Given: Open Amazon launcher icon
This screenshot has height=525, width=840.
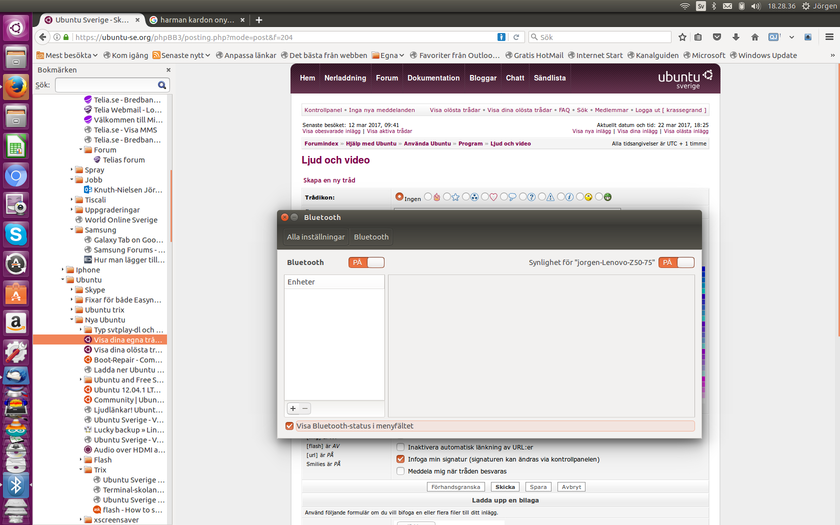Looking at the screenshot, I should [x=16, y=322].
